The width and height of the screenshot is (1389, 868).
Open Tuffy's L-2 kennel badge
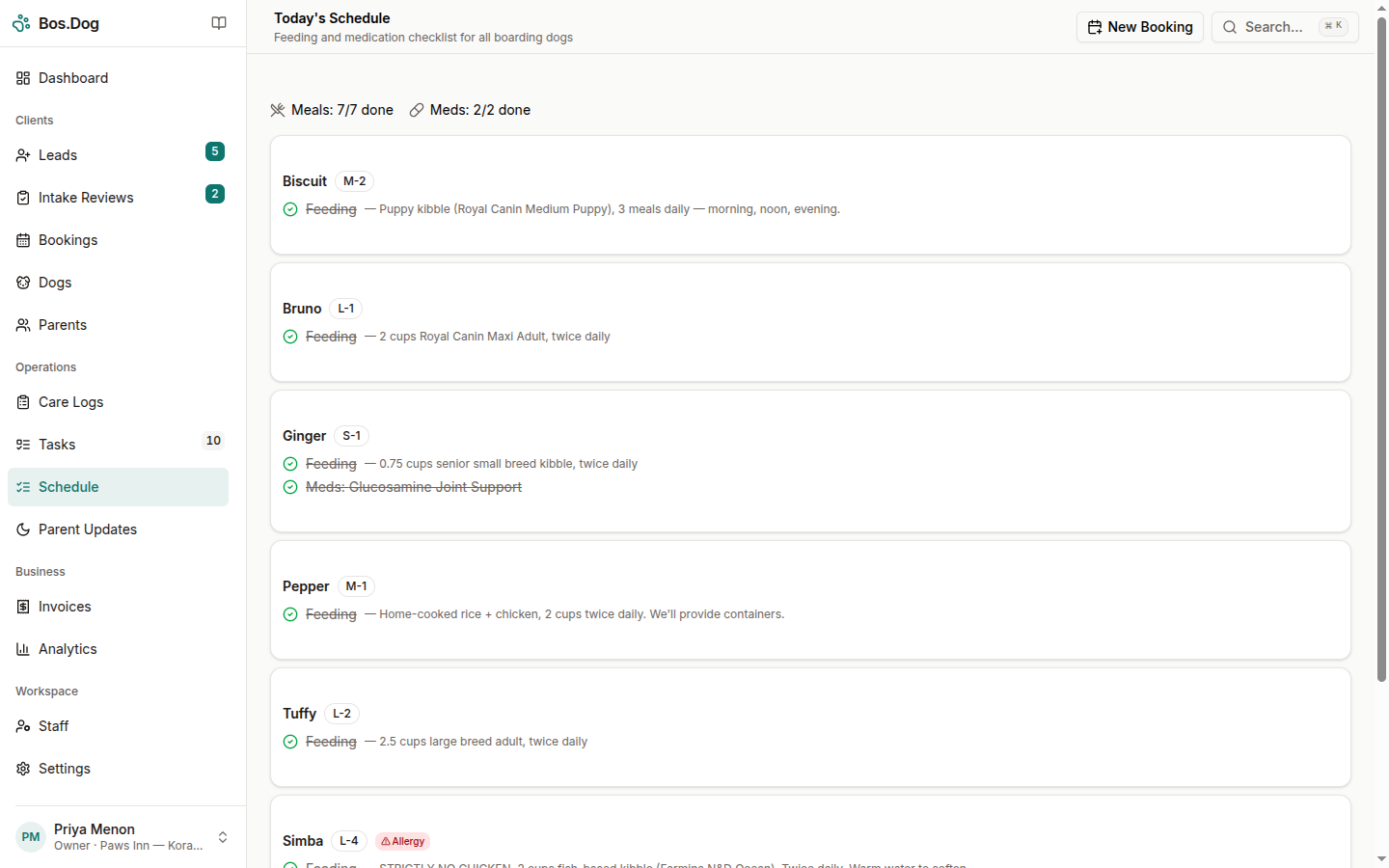[x=342, y=714]
